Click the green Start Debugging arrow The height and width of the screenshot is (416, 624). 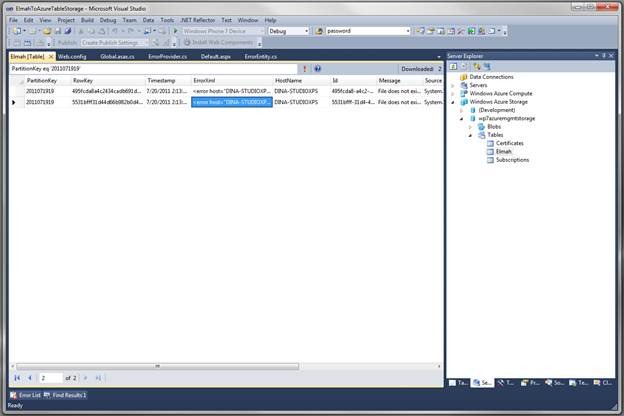pyautogui.click(x=176, y=31)
